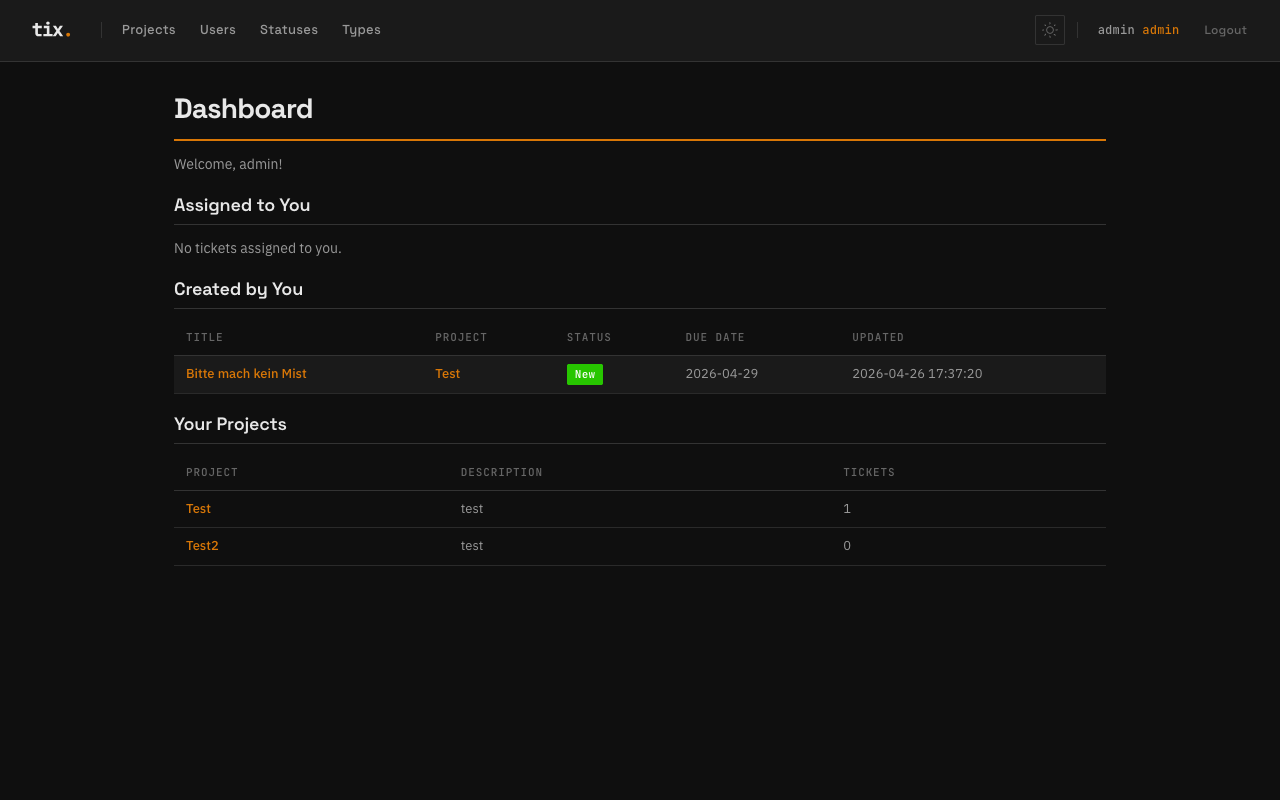Open the Test project under Your Projects
Viewport: 1280px width, 800px height.
pos(198,509)
